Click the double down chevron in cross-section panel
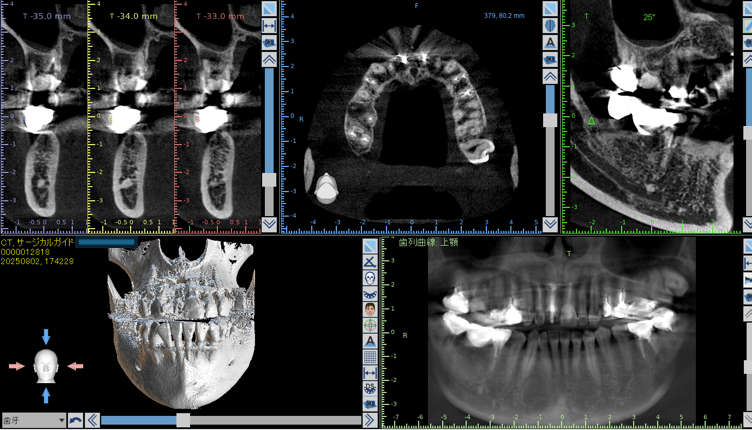The image size is (752, 430). [269, 224]
